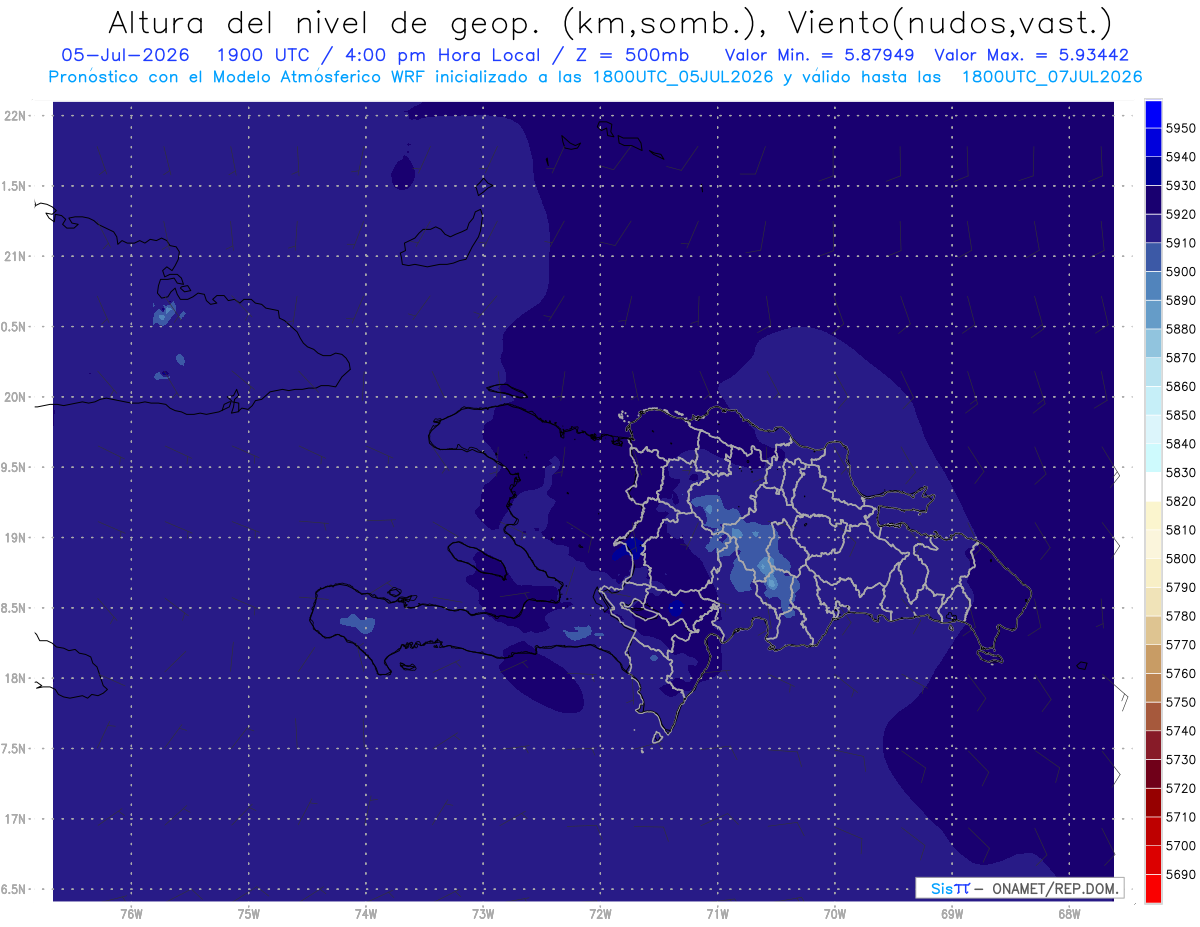1200x927 pixels.
Task: Click the bright red swatch at legend bottom
Action: pos(1153,888)
